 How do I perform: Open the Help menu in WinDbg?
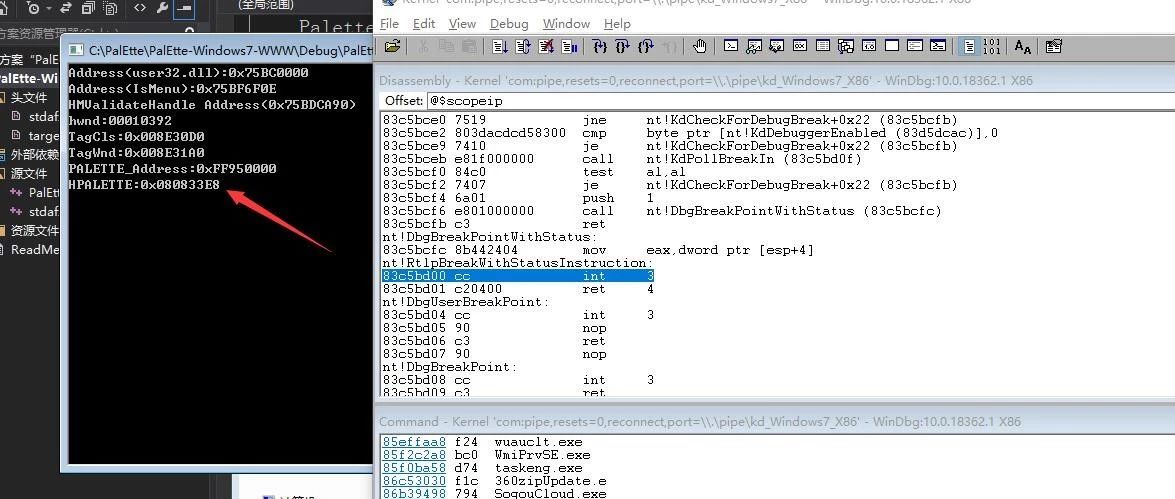(617, 24)
